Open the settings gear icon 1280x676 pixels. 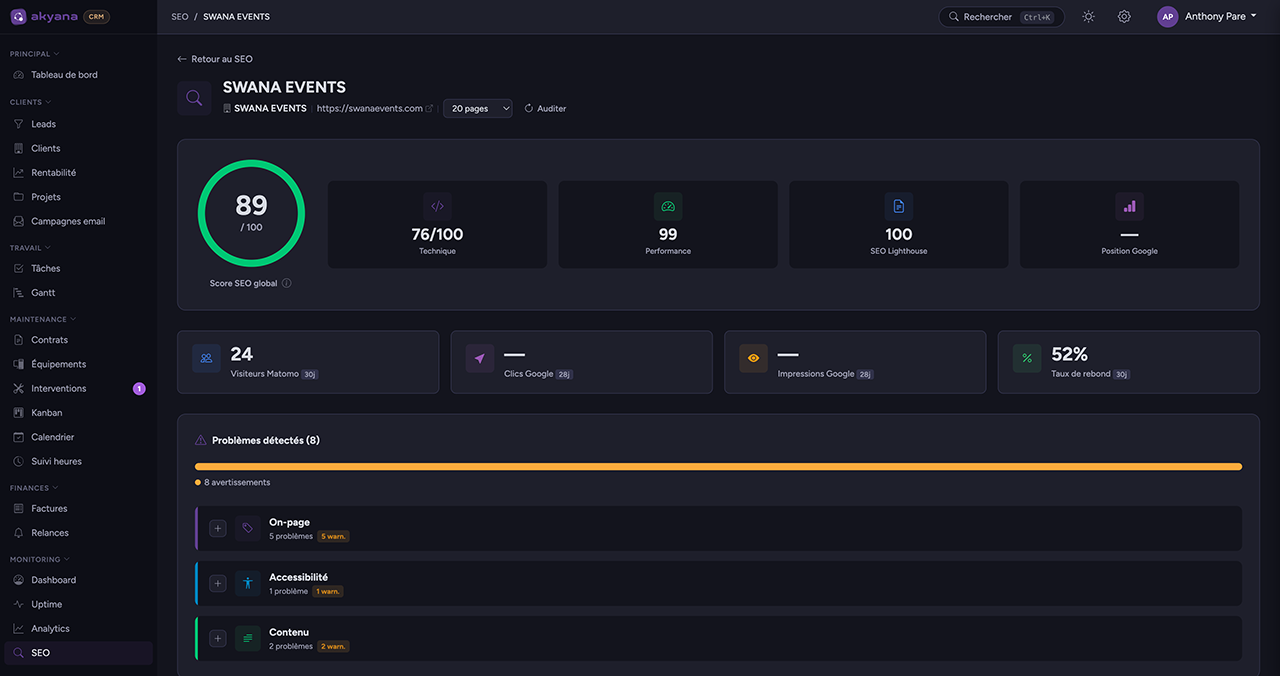point(1124,16)
